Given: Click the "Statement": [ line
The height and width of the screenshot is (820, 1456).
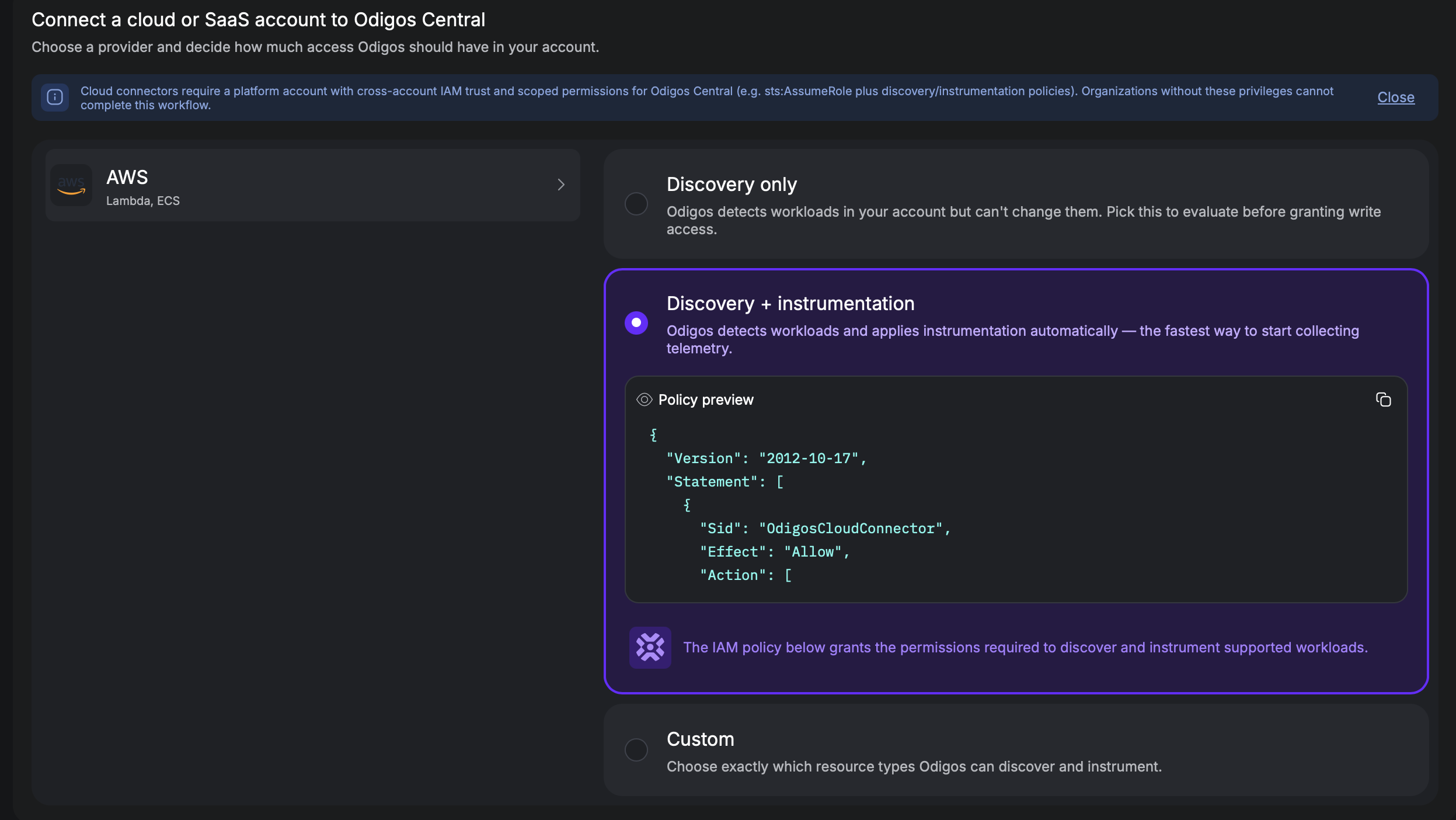Looking at the screenshot, I should [724, 482].
